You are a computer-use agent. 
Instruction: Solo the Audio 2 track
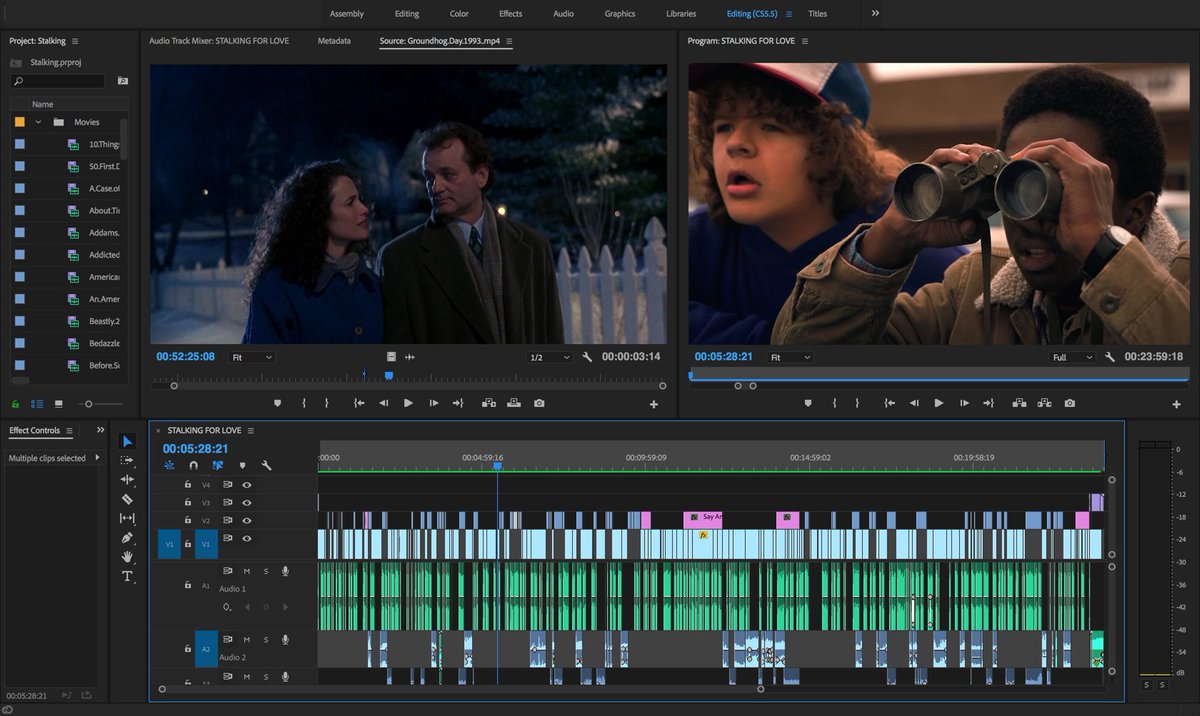266,639
